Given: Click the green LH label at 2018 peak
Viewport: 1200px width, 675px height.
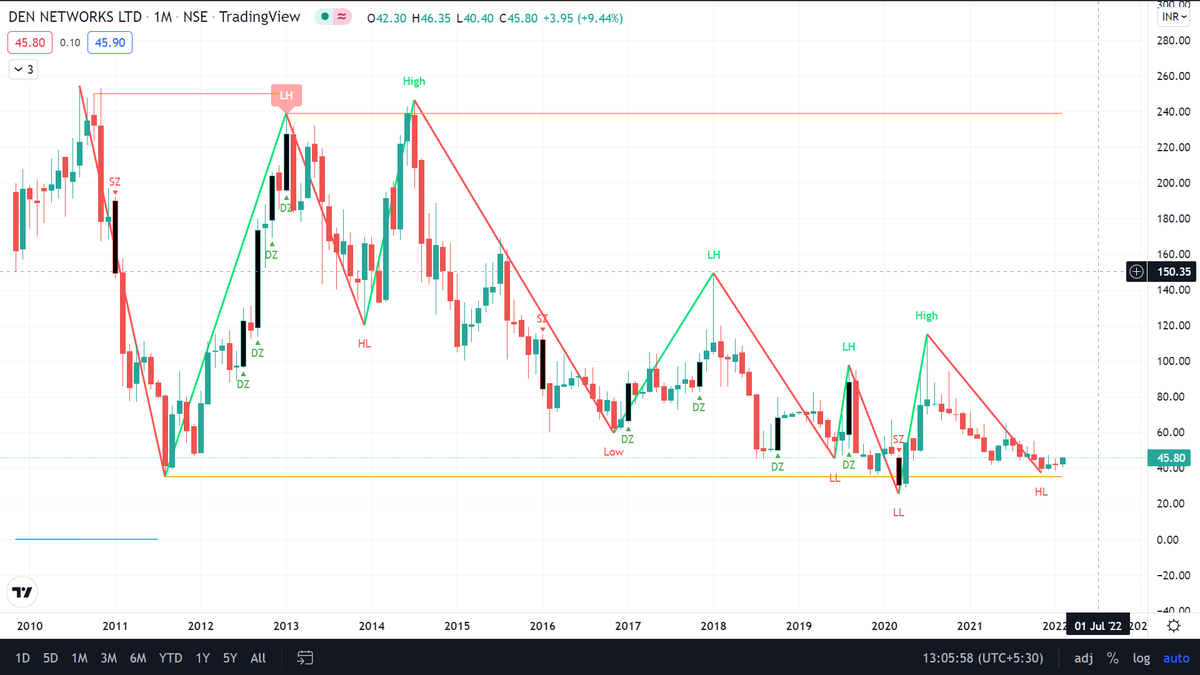Looking at the screenshot, I should click(713, 256).
